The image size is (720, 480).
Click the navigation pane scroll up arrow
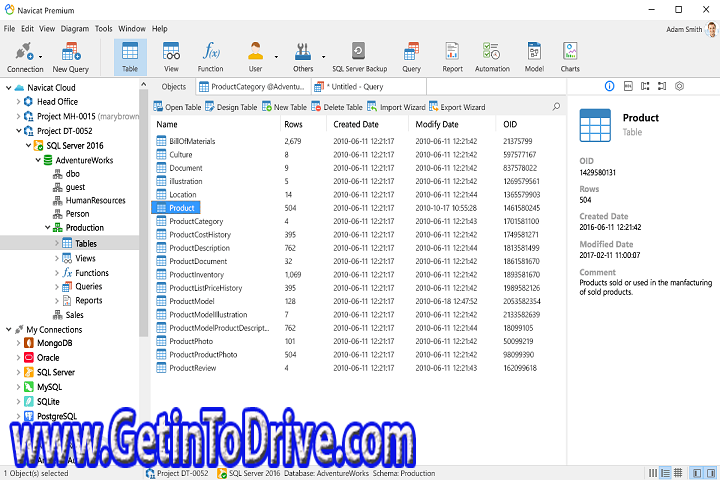pyautogui.click(x=144, y=85)
